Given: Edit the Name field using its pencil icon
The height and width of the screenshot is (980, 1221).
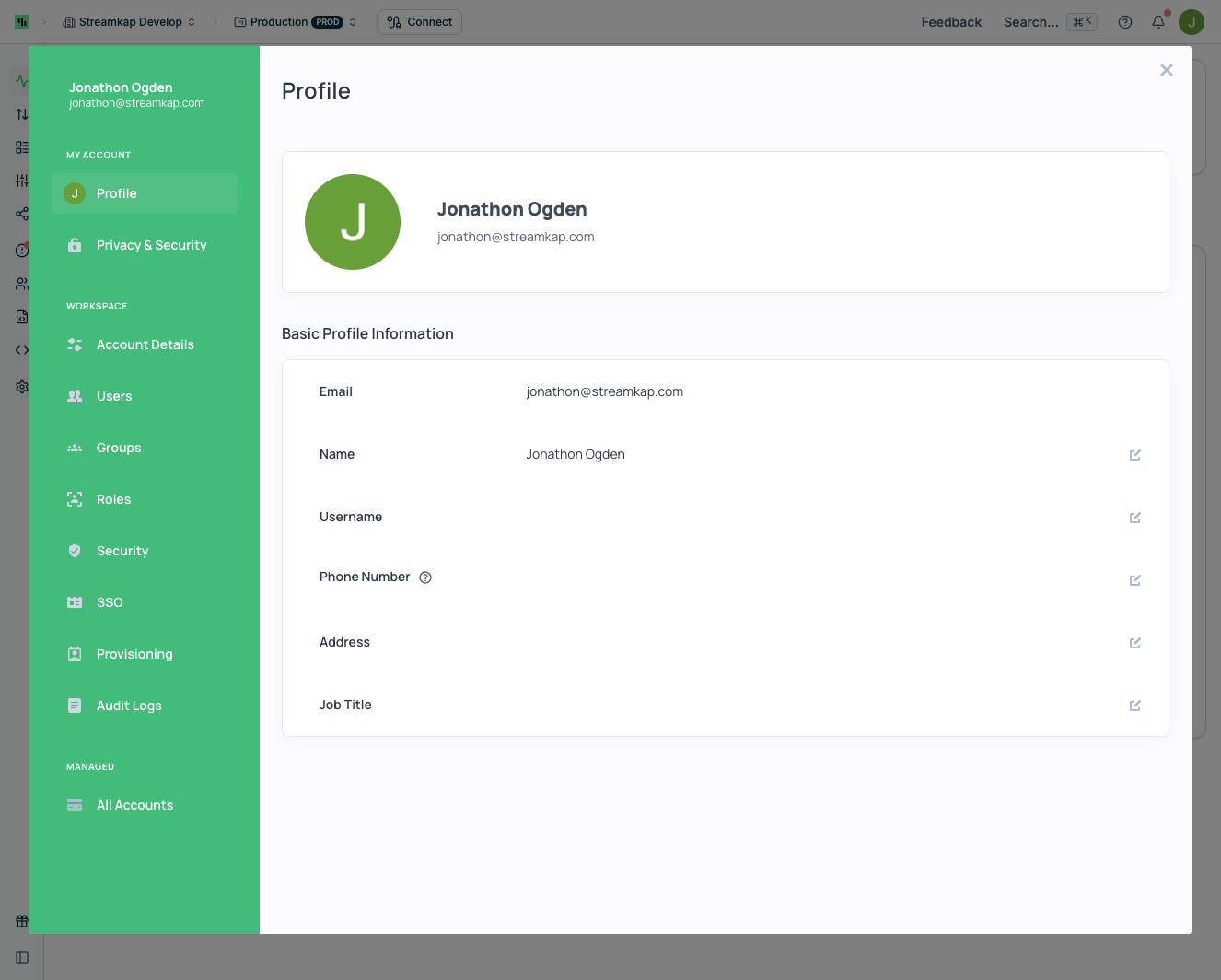Looking at the screenshot, I should pyautogui.click(x=1134, y=454).
